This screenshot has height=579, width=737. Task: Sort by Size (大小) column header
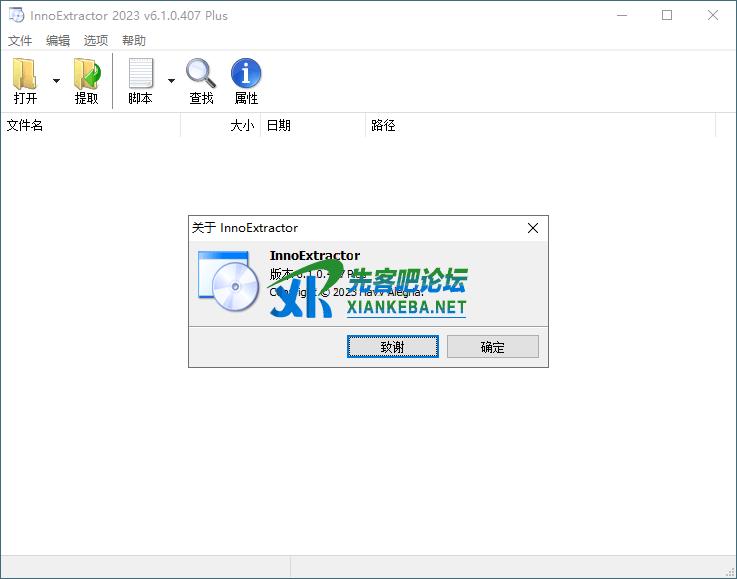[221, 126]
